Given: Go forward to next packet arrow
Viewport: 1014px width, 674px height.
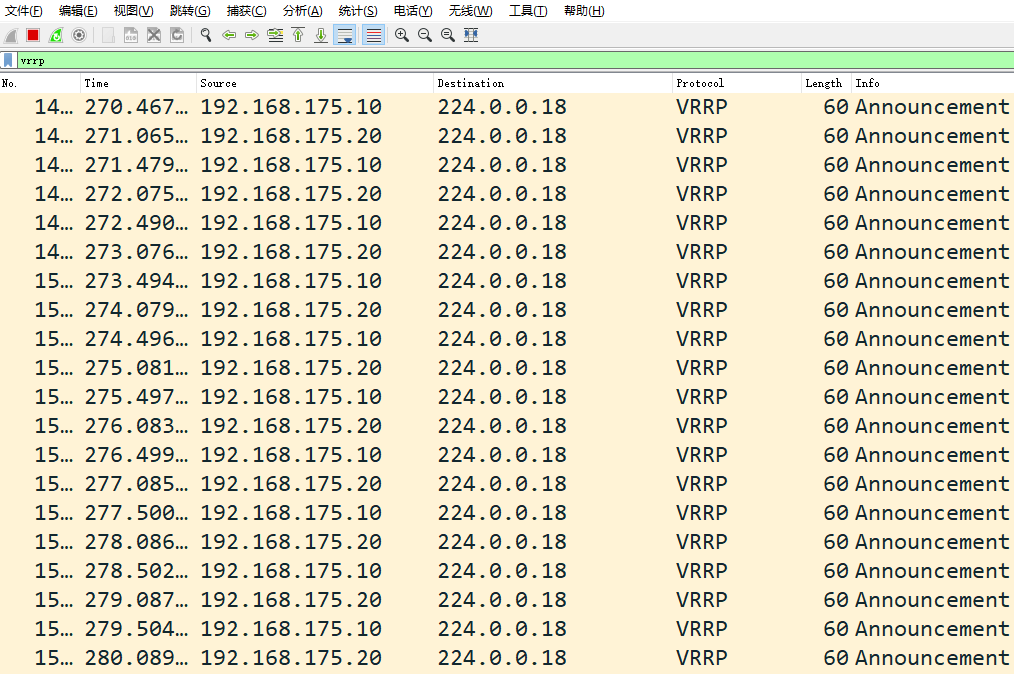Looking at the screenshot, I should click(252, 35).
